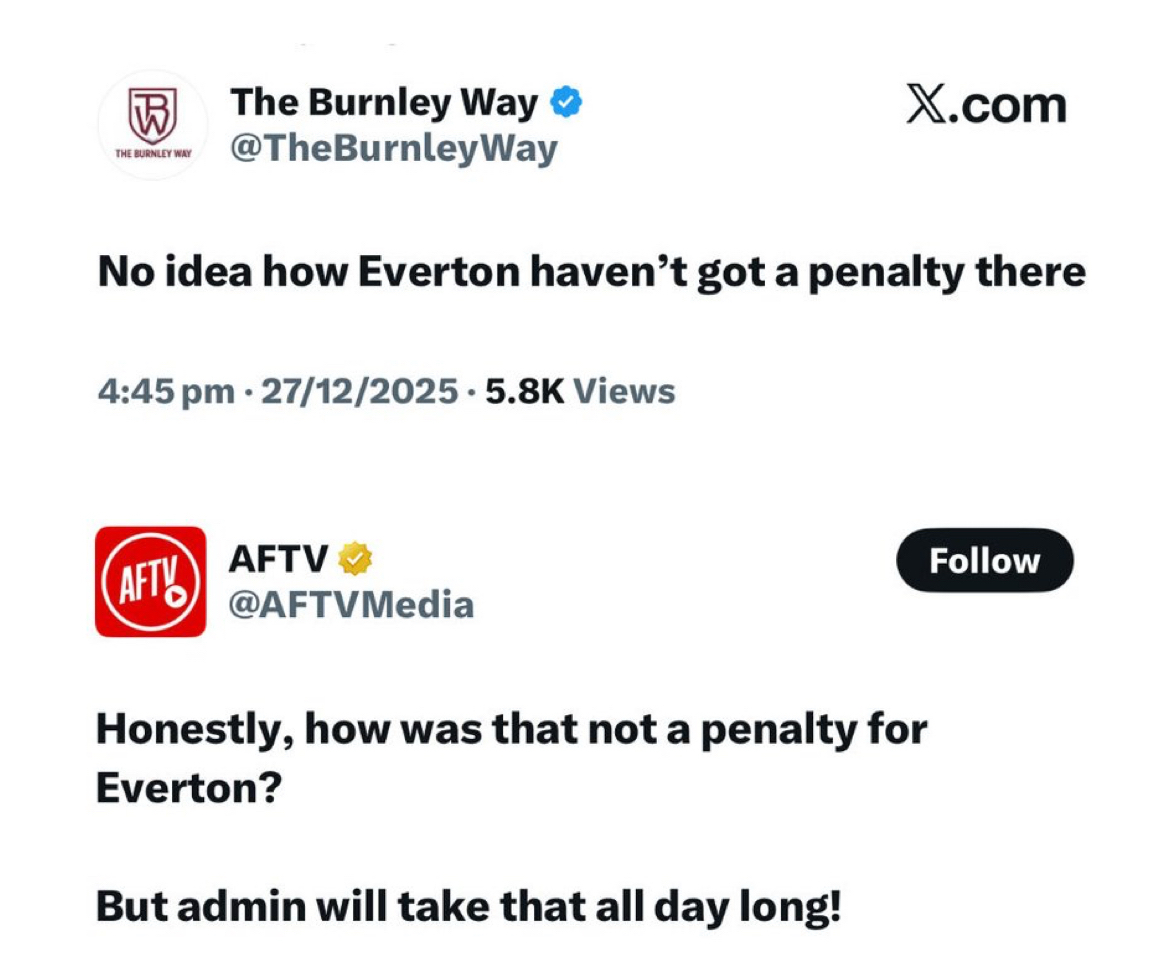The height and width of the screenshot is (971, 1170).
Task: Click the word "Everton?" in AFTV's post
Action: [x=189, y=788]
